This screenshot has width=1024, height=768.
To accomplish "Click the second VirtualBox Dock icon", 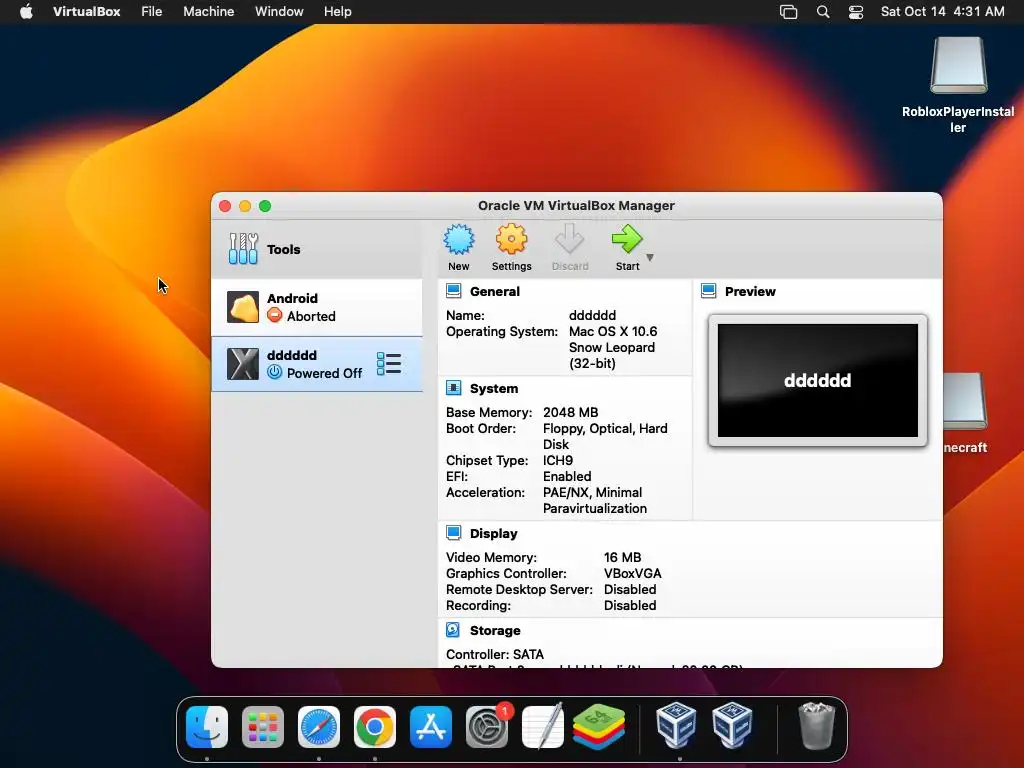I will (x=732, y=725).
